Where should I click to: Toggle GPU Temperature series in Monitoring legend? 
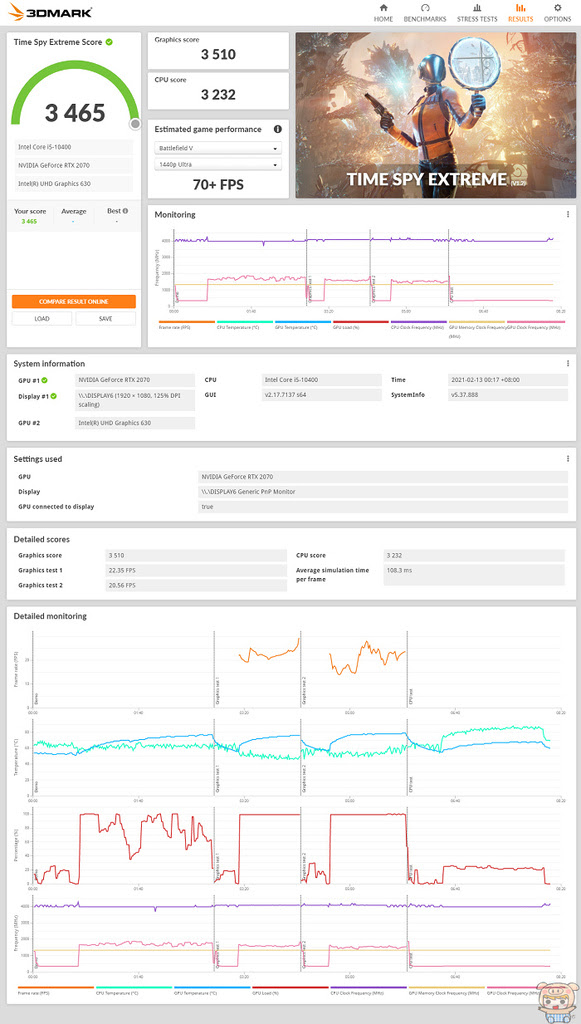pos(303,325)
